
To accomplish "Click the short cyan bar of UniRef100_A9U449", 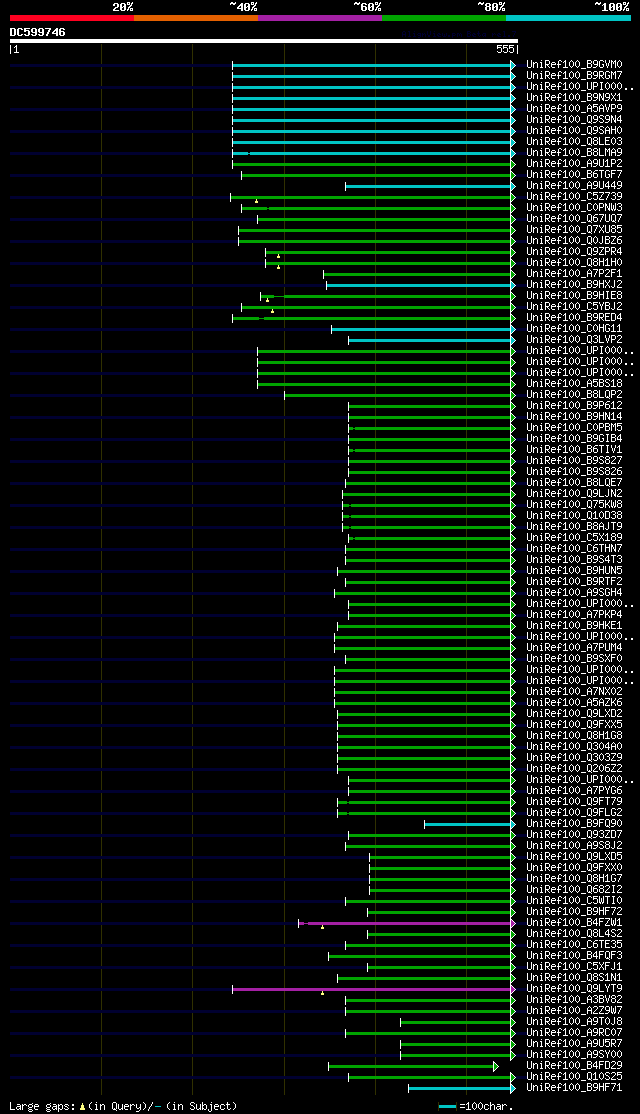I will tap(430, 186).
